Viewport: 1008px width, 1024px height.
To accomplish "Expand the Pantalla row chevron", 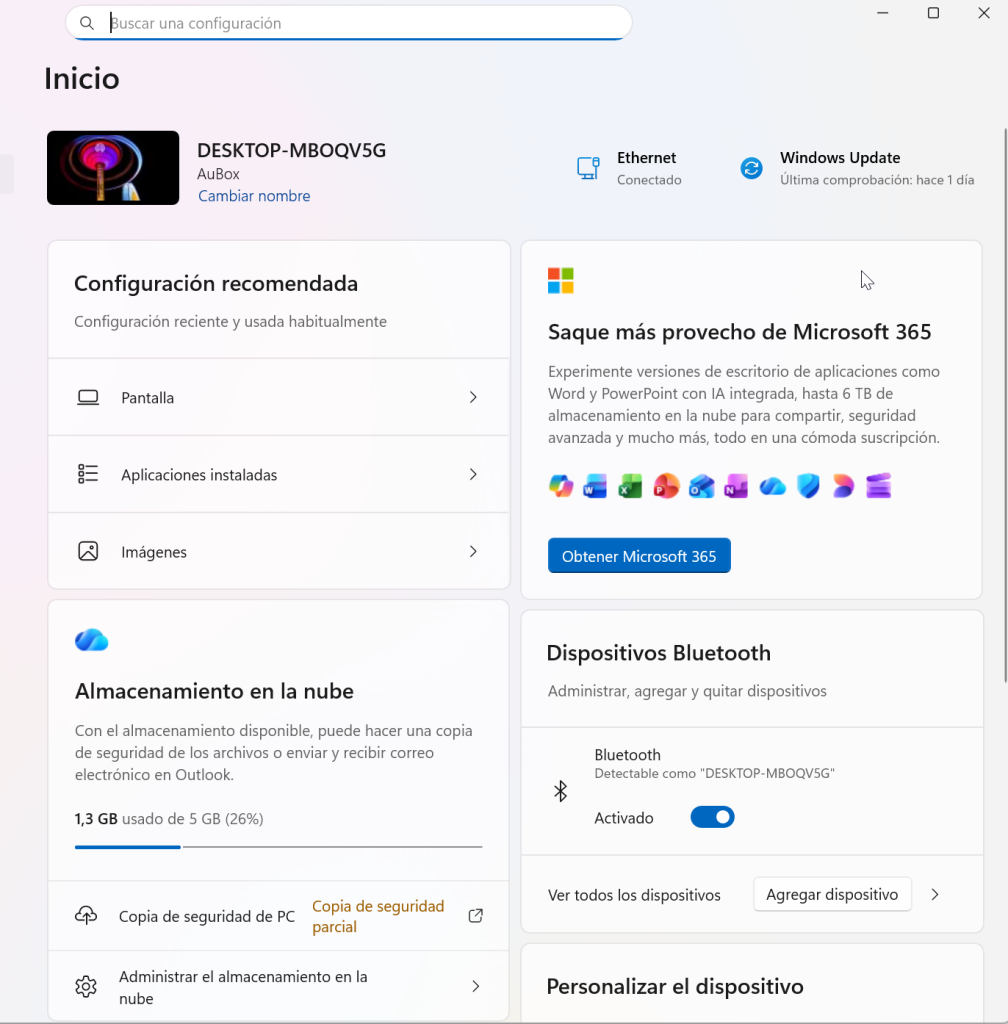I will 473,397.
